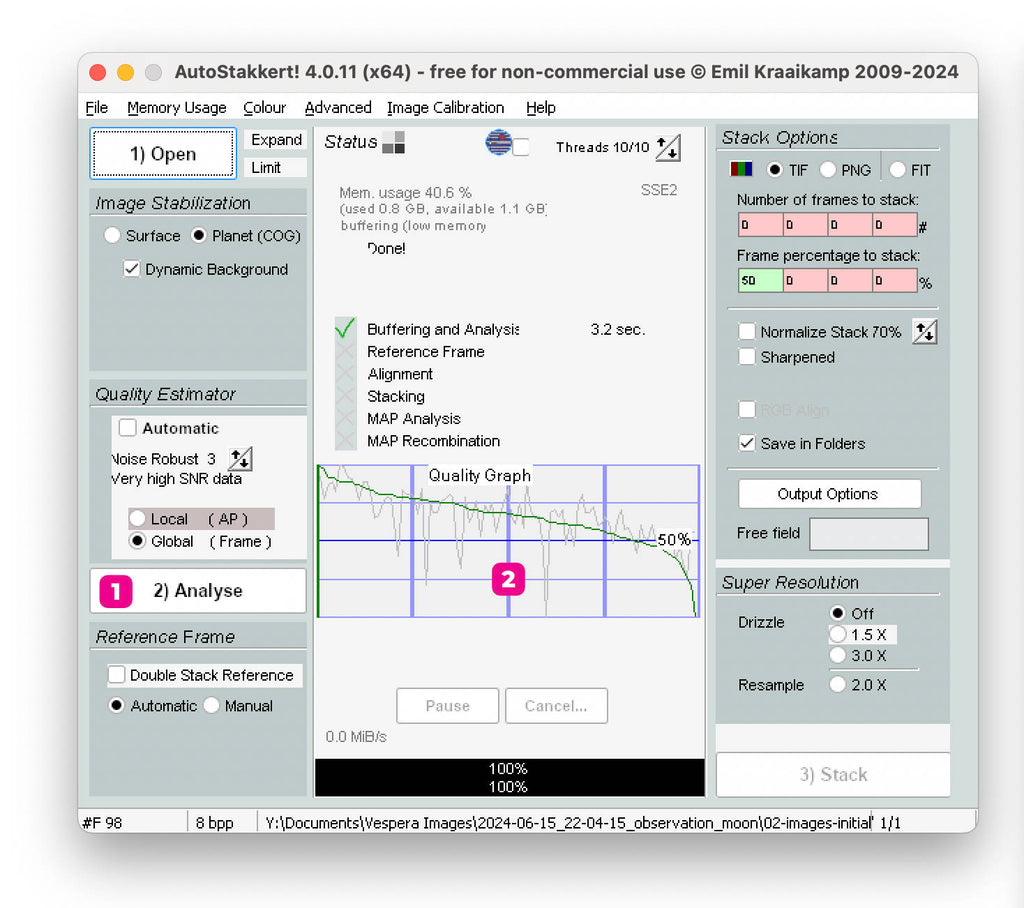
Task: Open the Colour menu
Action: pyautogui.click(x=264, y=107)
